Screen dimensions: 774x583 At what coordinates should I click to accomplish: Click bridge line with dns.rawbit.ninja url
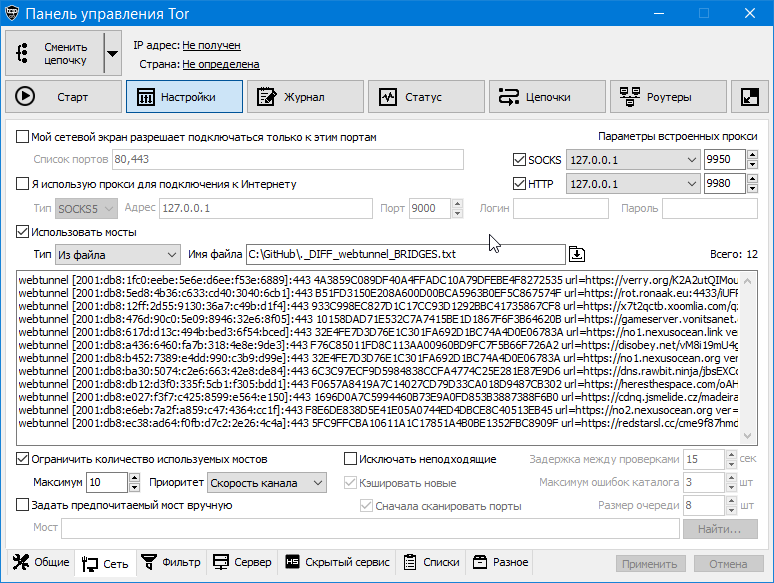[x=378, y=371]
